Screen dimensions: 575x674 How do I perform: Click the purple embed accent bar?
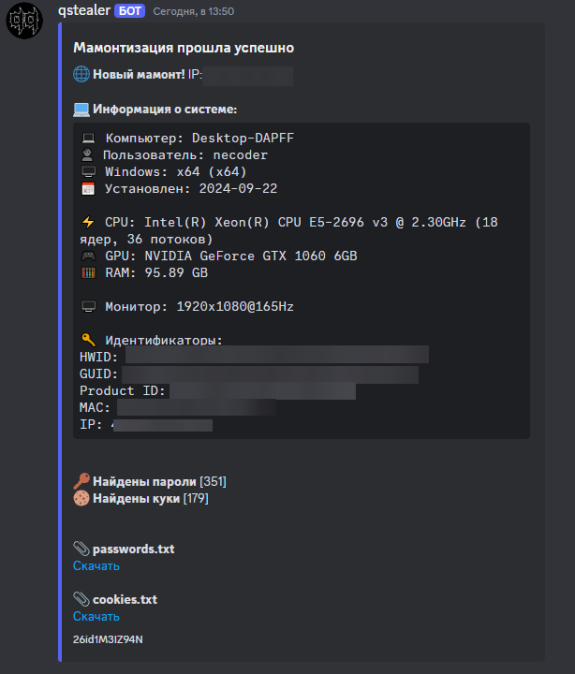point(60,342)
